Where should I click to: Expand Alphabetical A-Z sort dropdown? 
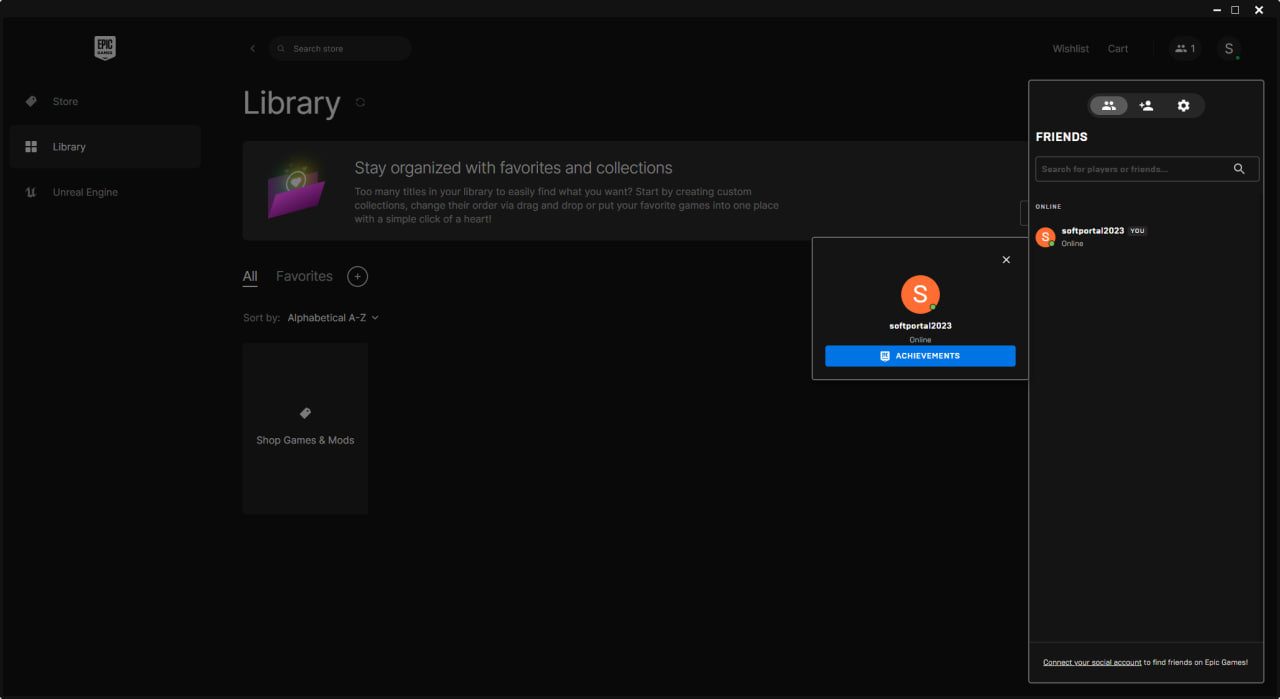point(333,318)
